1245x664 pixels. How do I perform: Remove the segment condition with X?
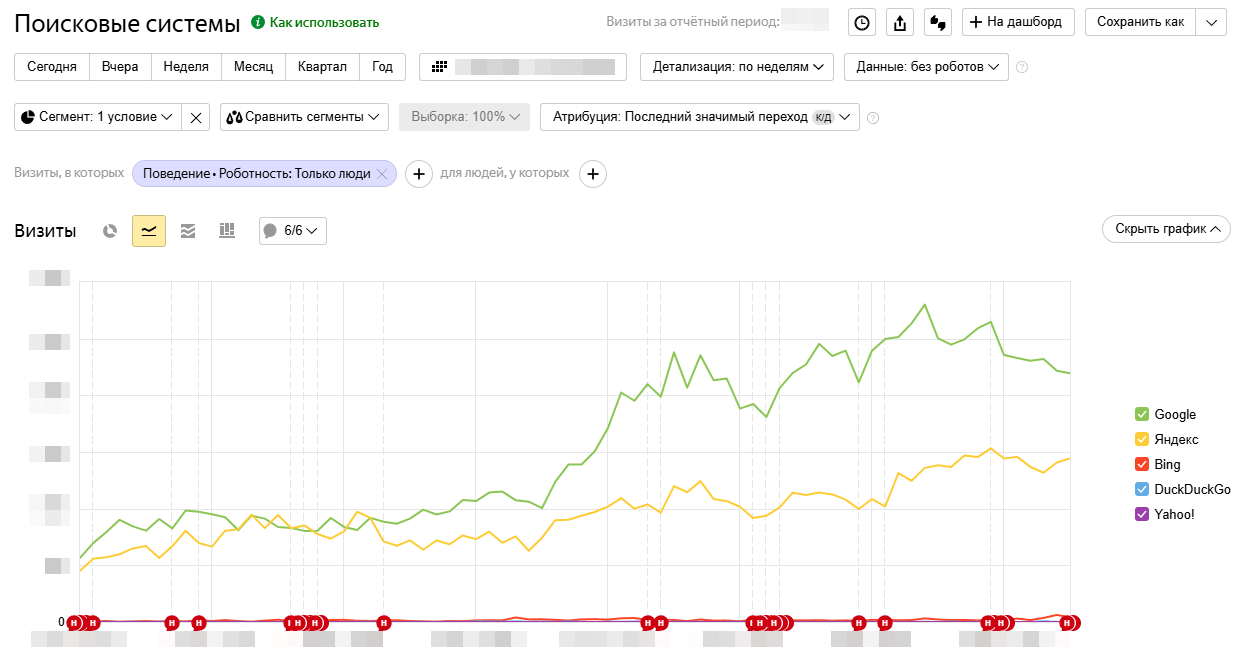pos(196,117)
